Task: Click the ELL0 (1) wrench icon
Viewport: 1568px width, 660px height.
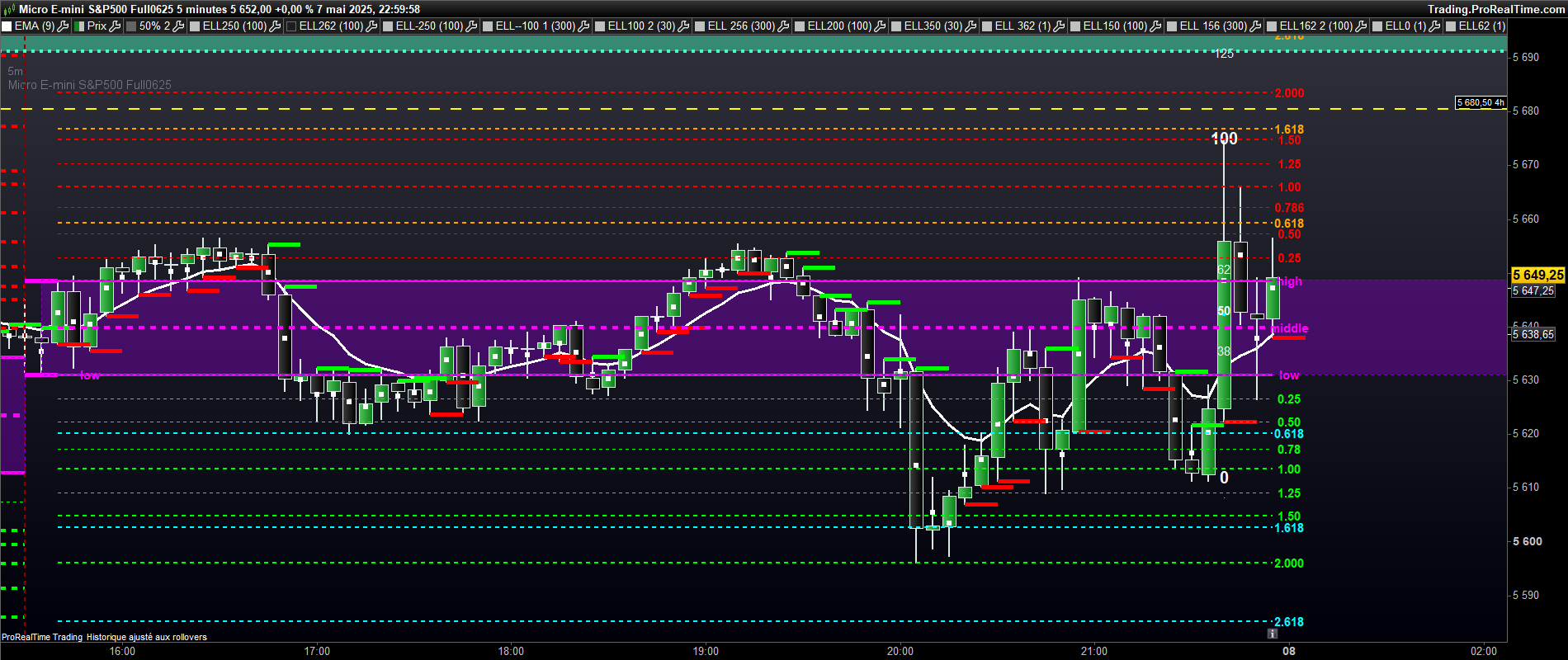Action: click(1435, 26)
